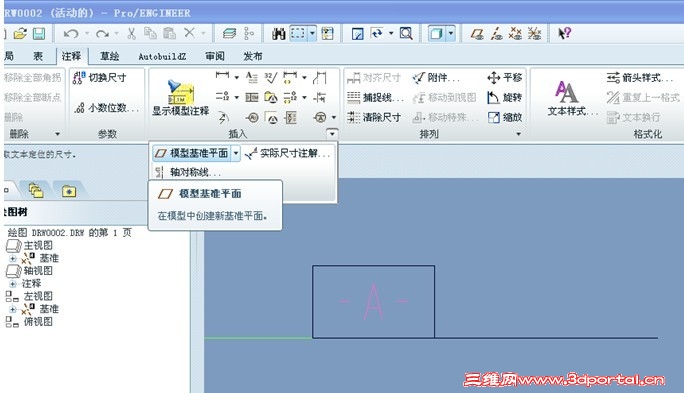Viewport: 684px width, 393px height.
Task: Save the drawing with the floppy icon
Action: pyautogui.click(x=39, y=33)
